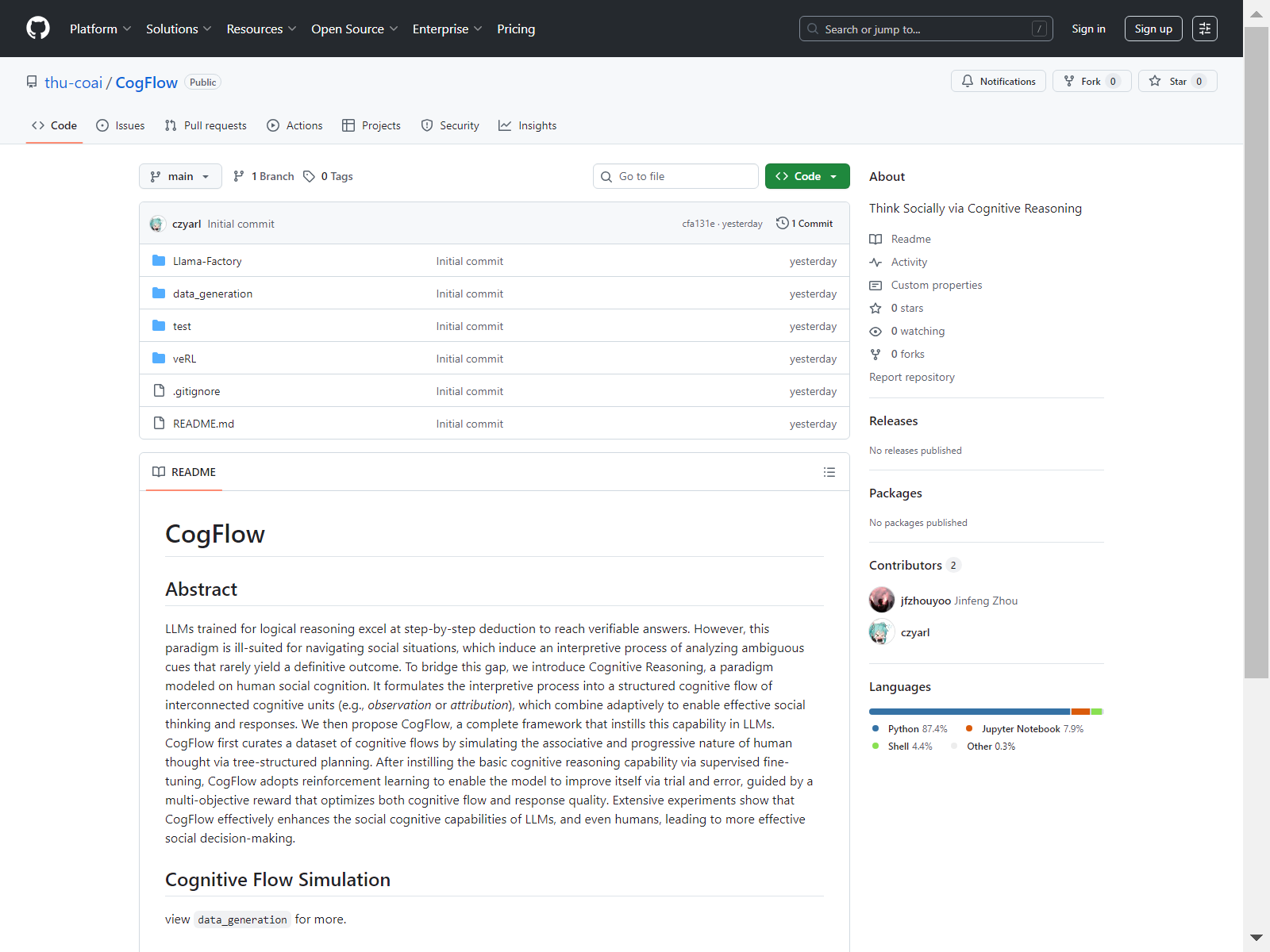This screenshot has height=952, width=1270.
Task: Click the page vertical scrollbar thumb
Action: [1256, 353]
